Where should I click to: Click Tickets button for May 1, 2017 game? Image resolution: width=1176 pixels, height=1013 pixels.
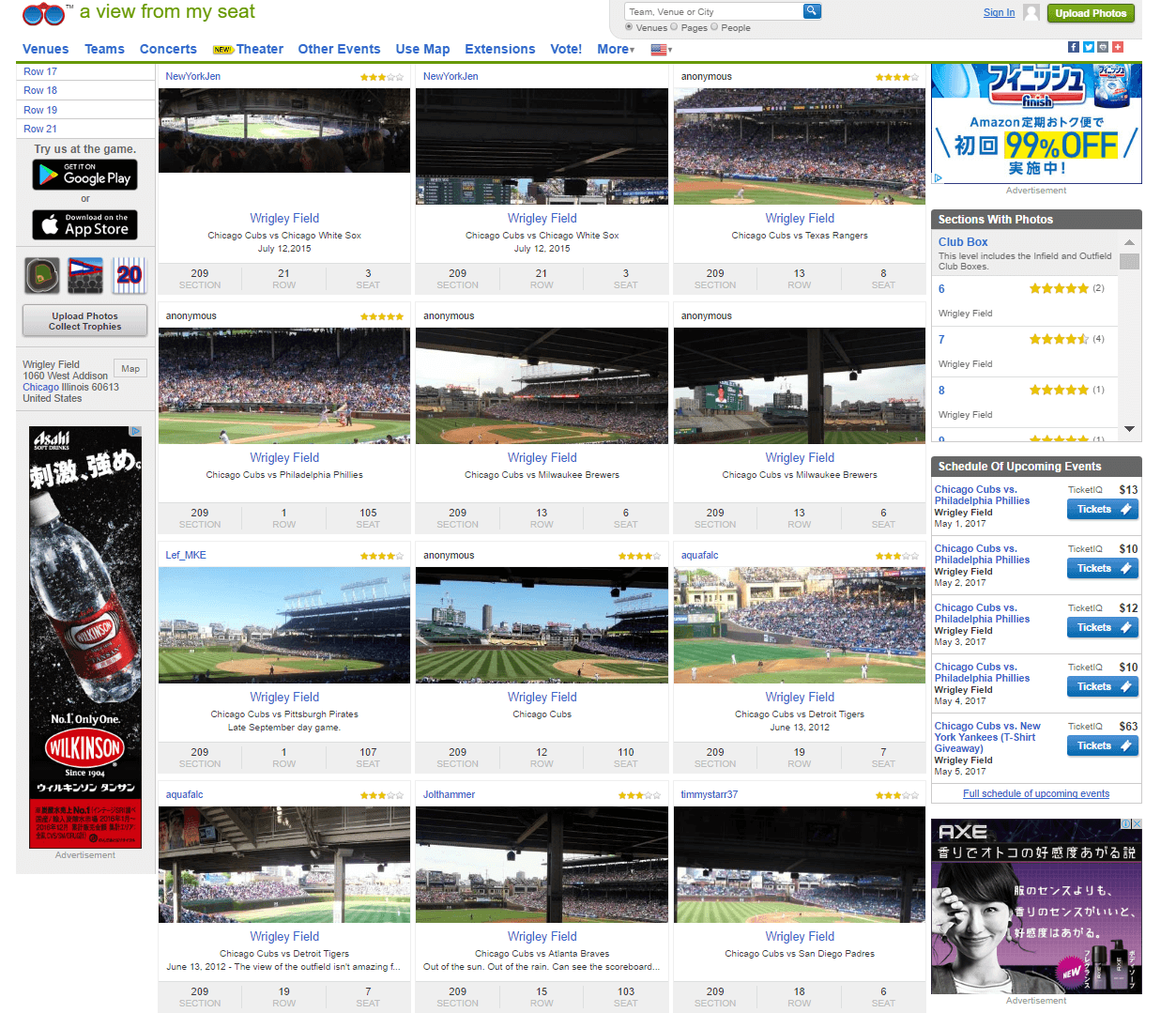pyautogui.click(x=1102, y=509)
